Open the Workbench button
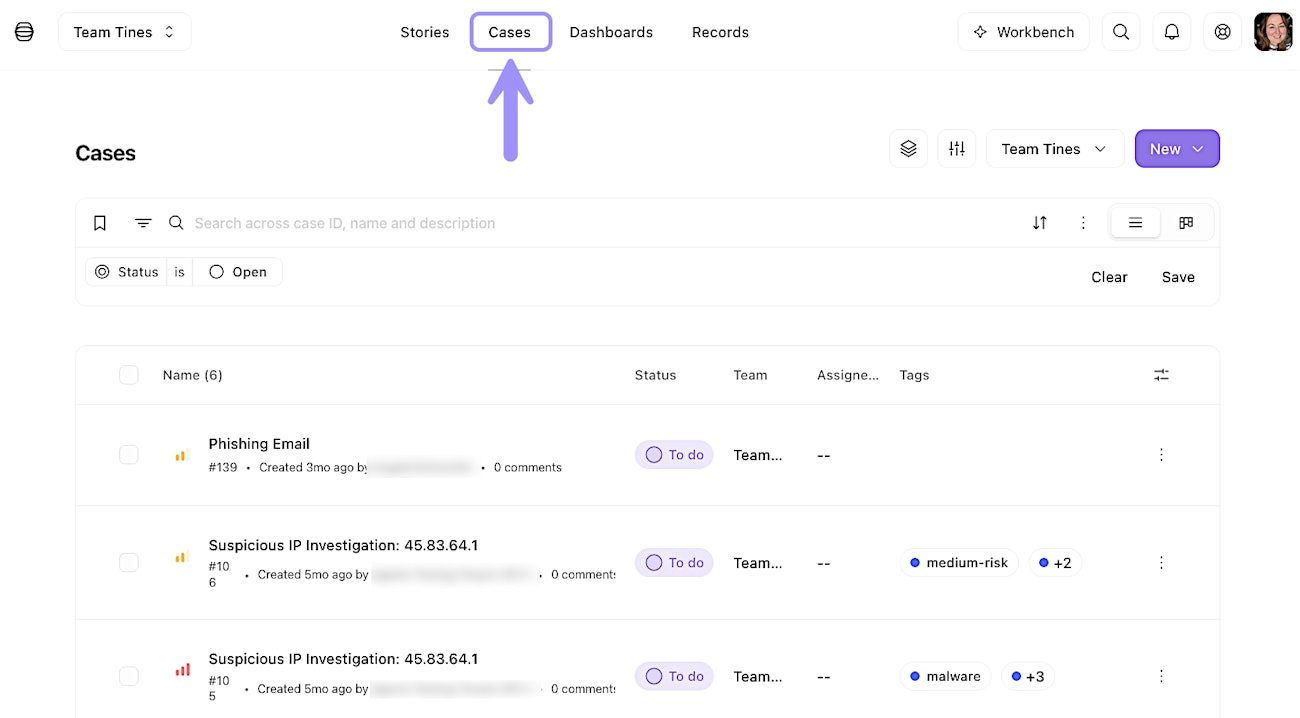 [x=1023, y=32]
